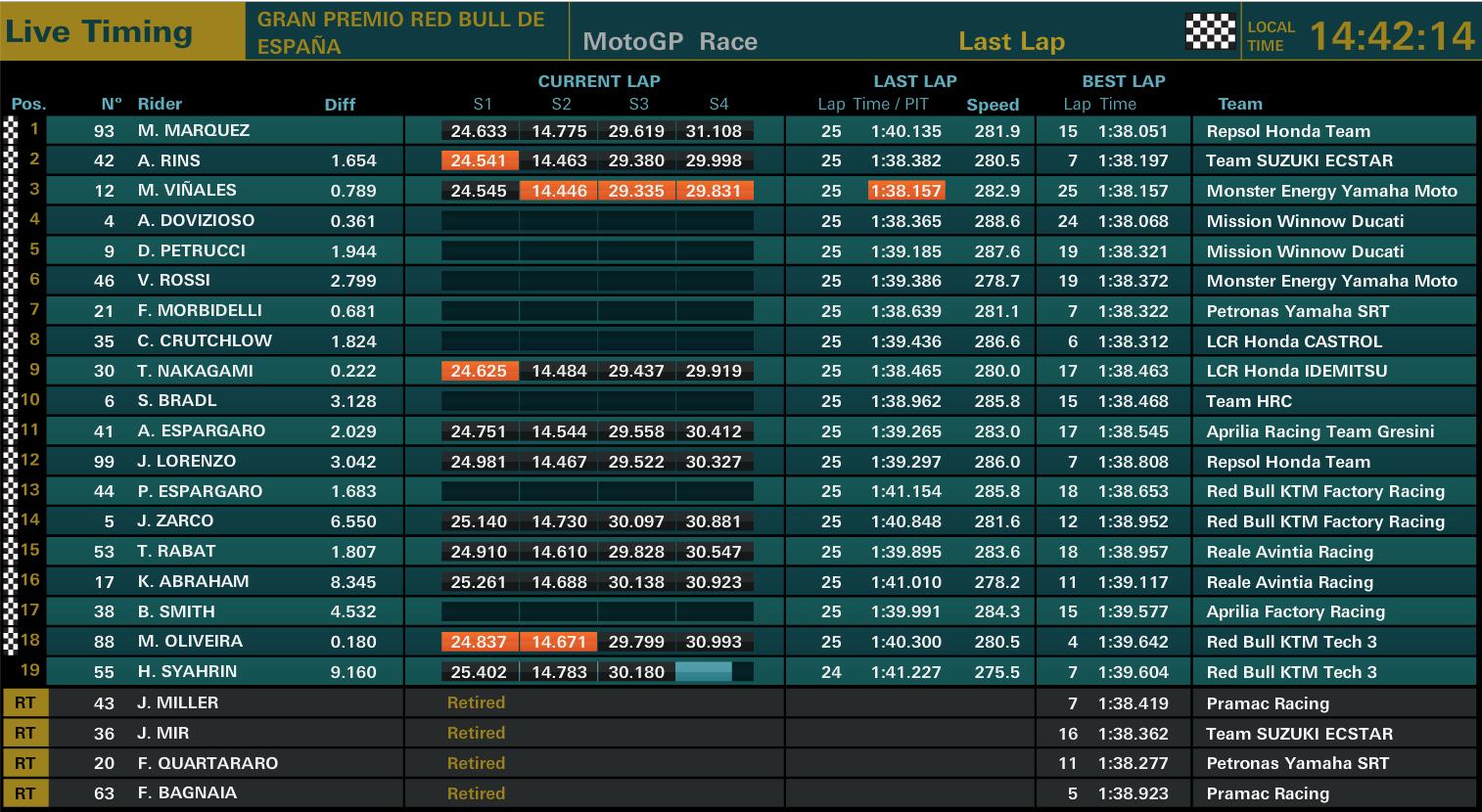Select the Live Timing title
The width and height of the screenshot is (1482, 812).
(99, 31)
